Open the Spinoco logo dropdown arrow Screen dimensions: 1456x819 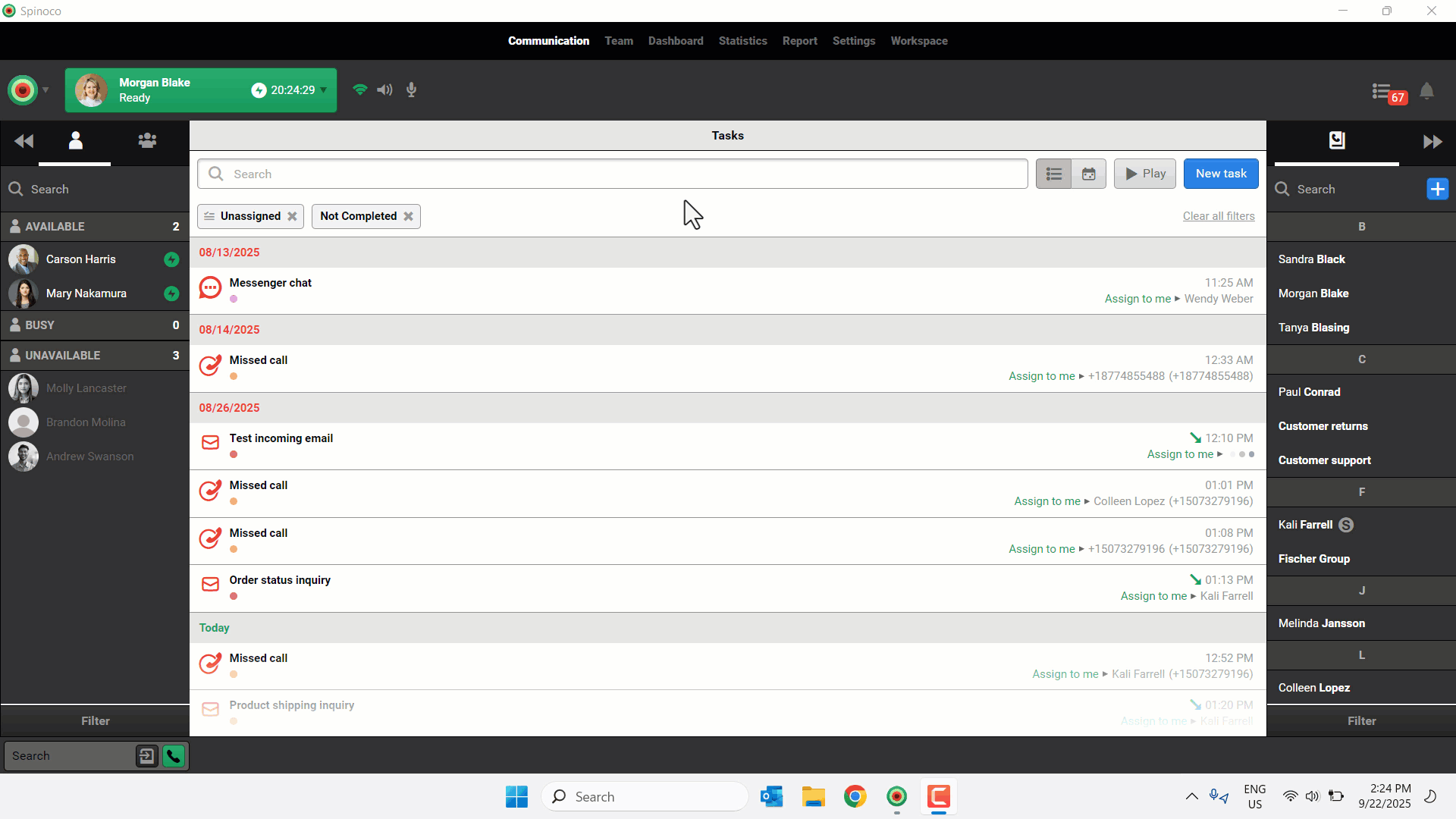[x=45, y=90]
